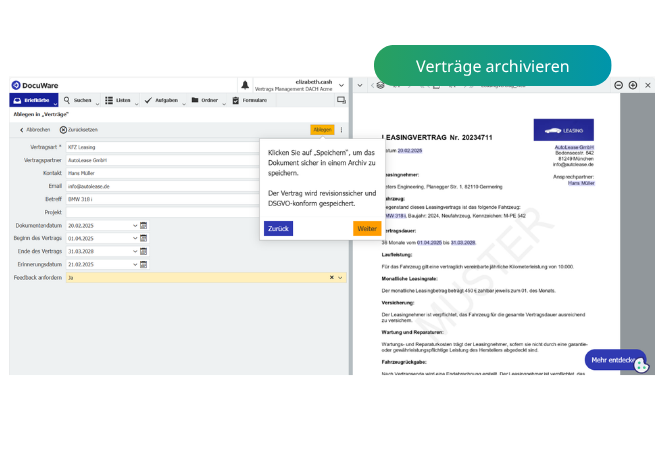Click the Mehr entdecken button
The width and height of the screenshot is (666, 450).
tap(615, 360)
